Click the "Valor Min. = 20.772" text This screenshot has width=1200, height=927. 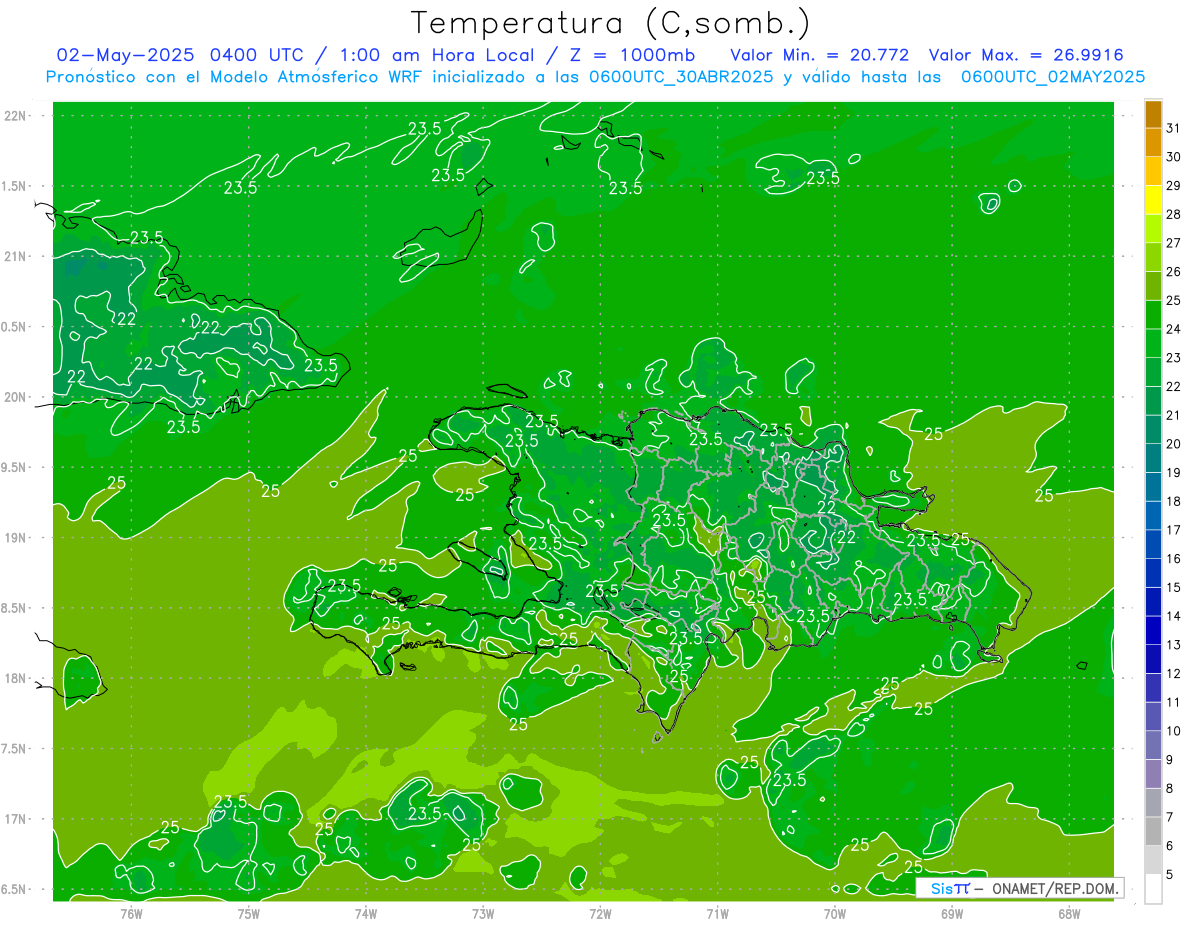click(820, 54)
